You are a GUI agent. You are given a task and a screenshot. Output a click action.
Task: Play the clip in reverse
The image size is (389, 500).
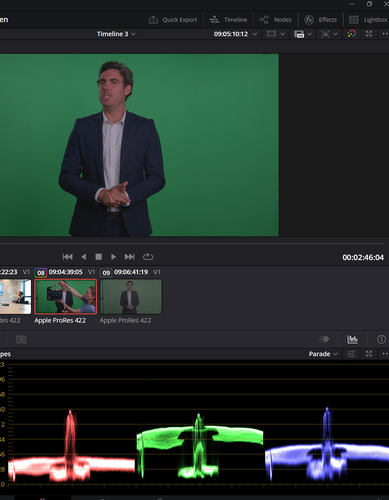click(x=84, y=257)
